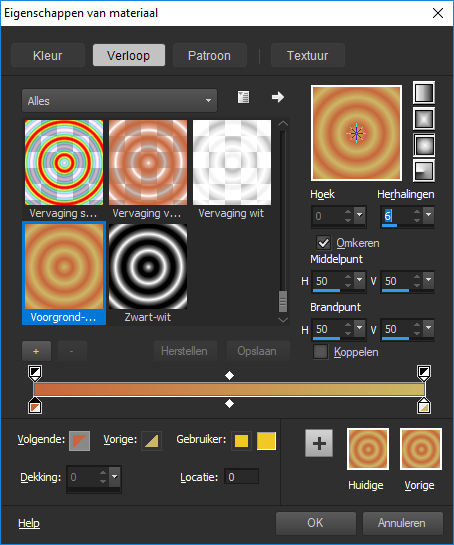Viewport: 454px width, 545px height.
Task: Pick the Volgende color swatch
Action: pyautogui.click(x=79, y=441)
